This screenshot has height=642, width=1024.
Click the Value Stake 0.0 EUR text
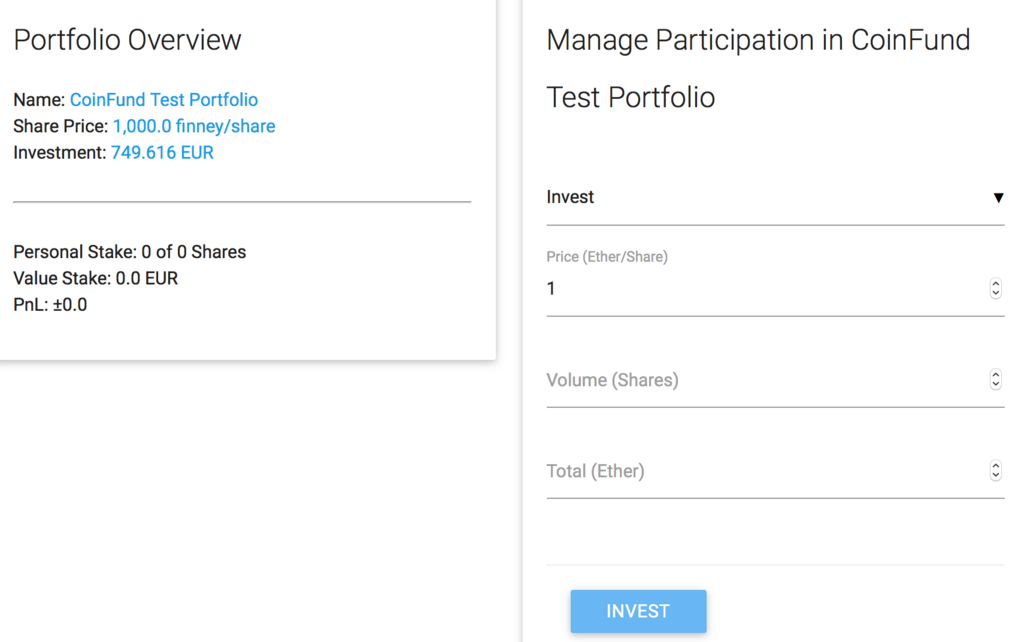[x=95, y=278]
